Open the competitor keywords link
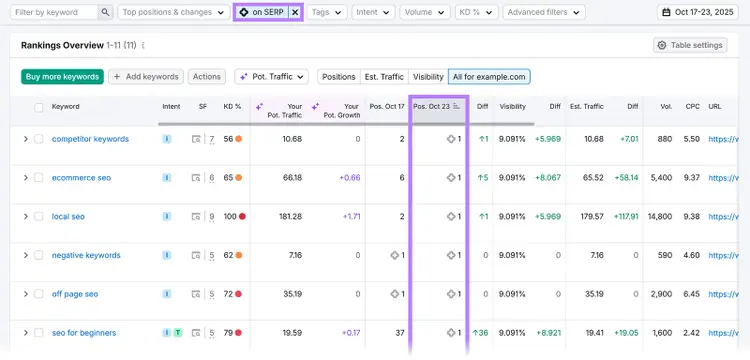The height and width of the screenshot is (360, 750). pos(90,139)
